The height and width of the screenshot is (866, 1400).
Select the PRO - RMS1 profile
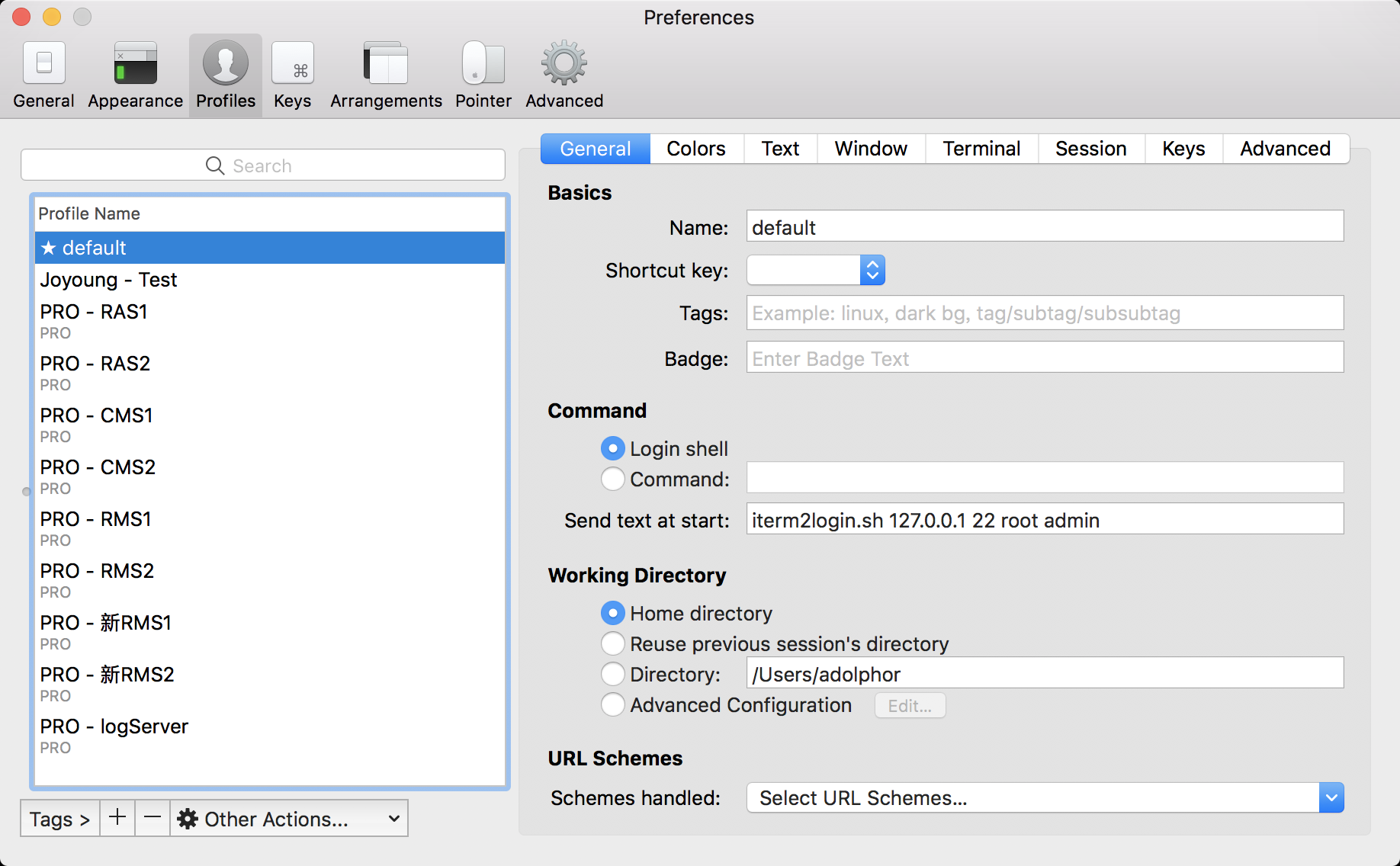tap(270, 529)
